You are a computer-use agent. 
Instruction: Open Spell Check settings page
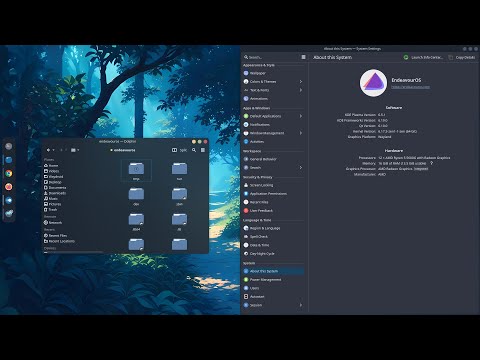[x=273, y=237]
